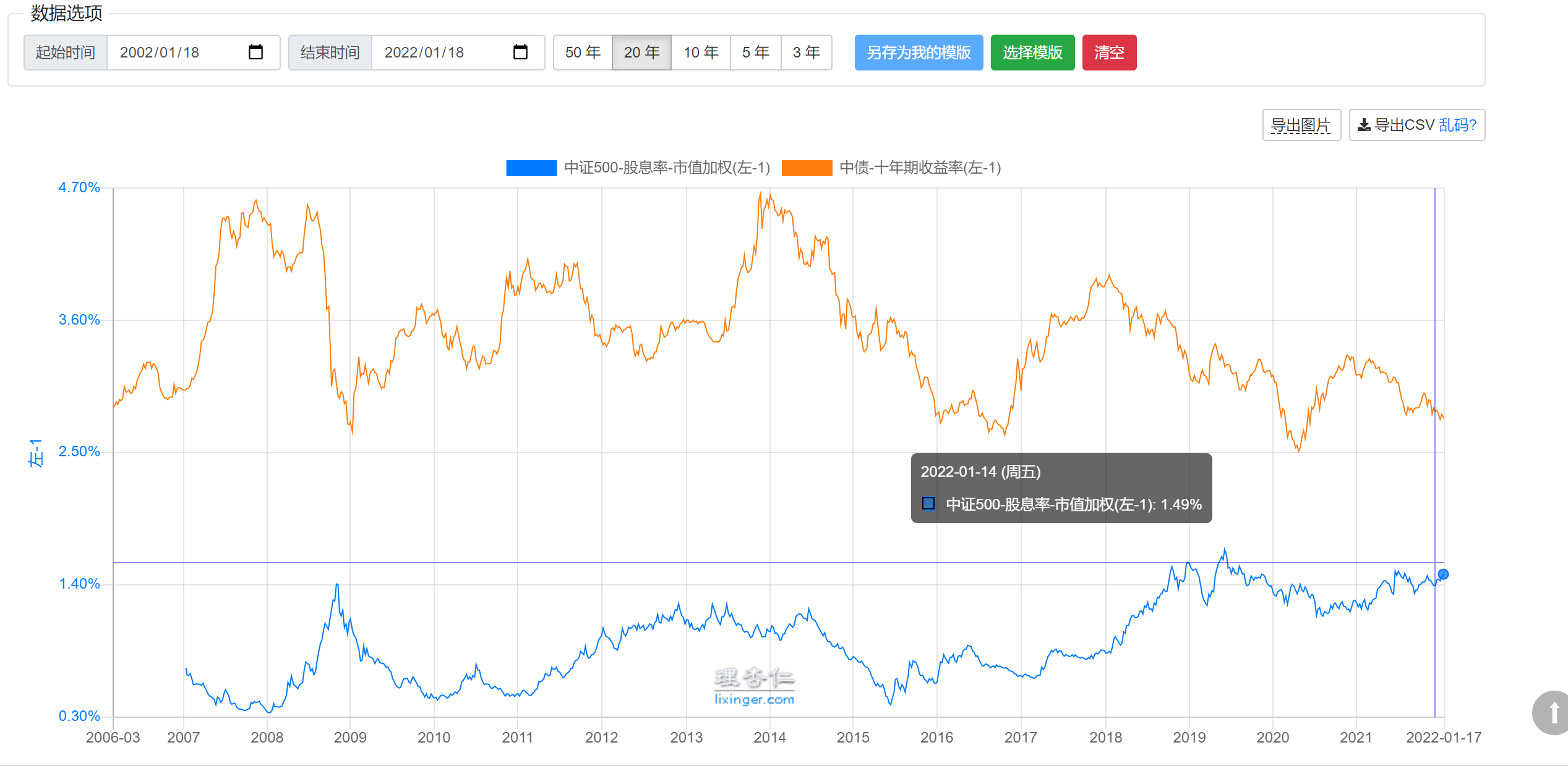Click the lixinger.com watermark logo
Image resolution: width=1568 pixels, height=771 pixels.
[x=754, y=687]
